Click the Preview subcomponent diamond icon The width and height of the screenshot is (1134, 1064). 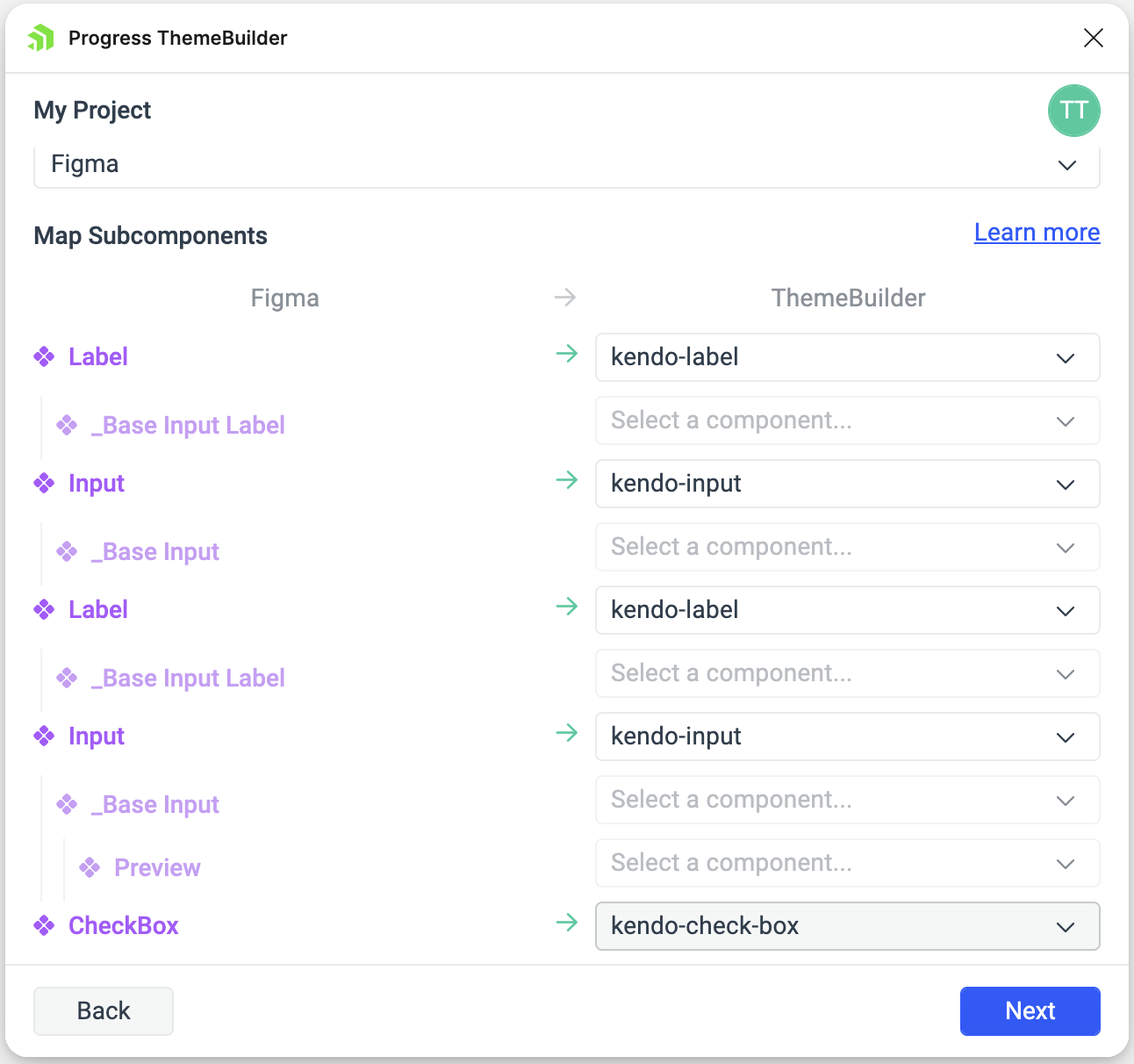point(90,867)
